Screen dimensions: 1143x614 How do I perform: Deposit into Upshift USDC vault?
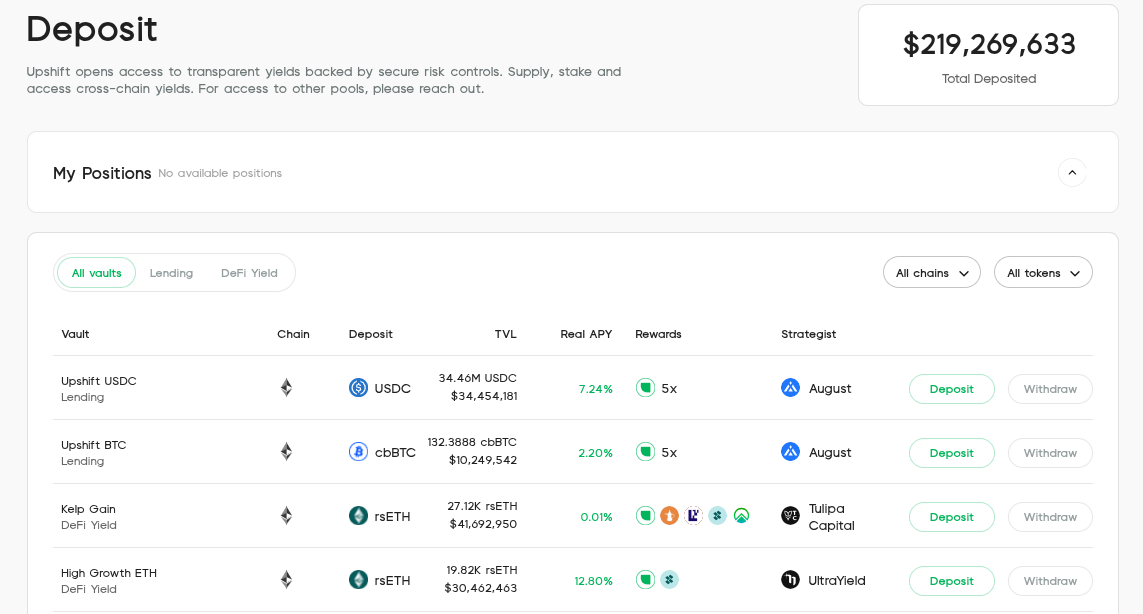[951, 389]
